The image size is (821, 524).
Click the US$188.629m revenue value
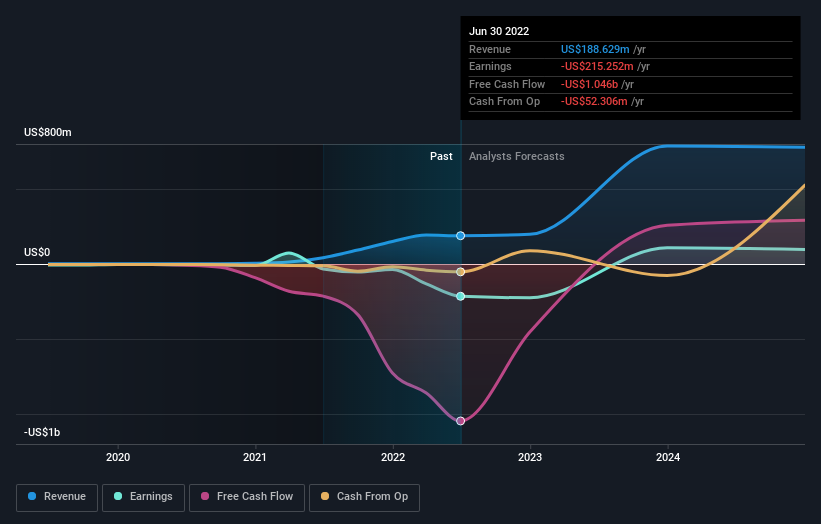pyautogui.click(x=595, y=49)
